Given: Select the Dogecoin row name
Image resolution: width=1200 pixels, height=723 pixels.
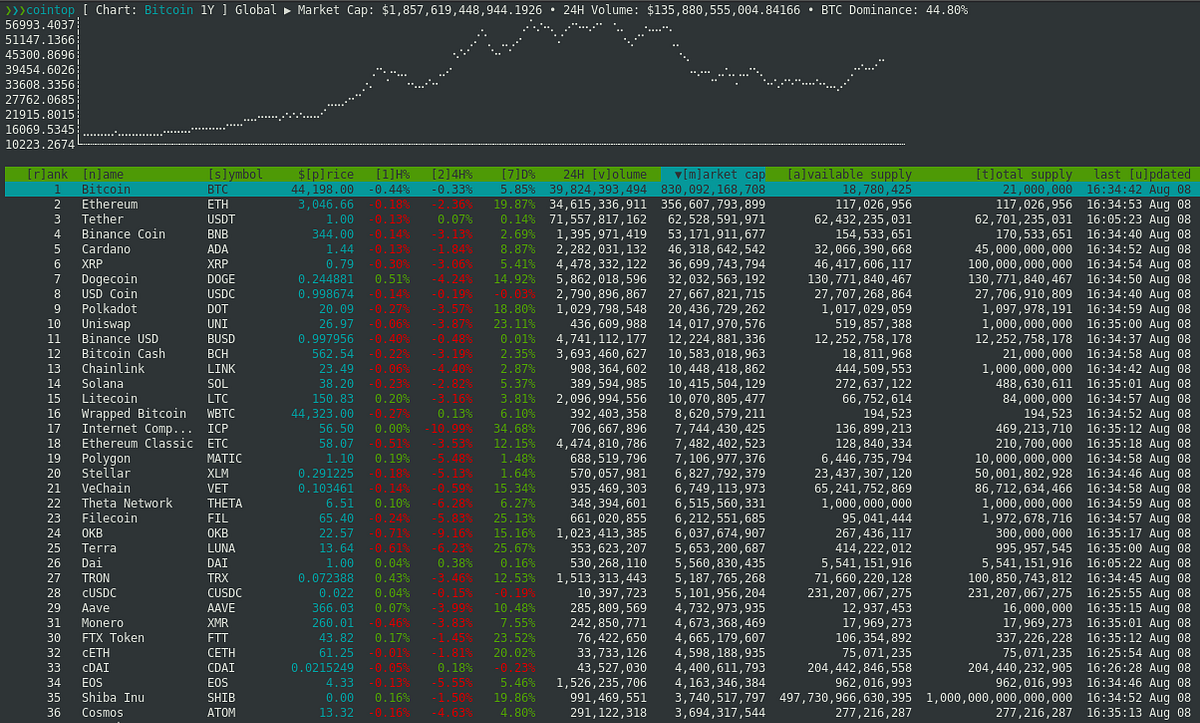Looking at the screenshot, I should point(110,279).
